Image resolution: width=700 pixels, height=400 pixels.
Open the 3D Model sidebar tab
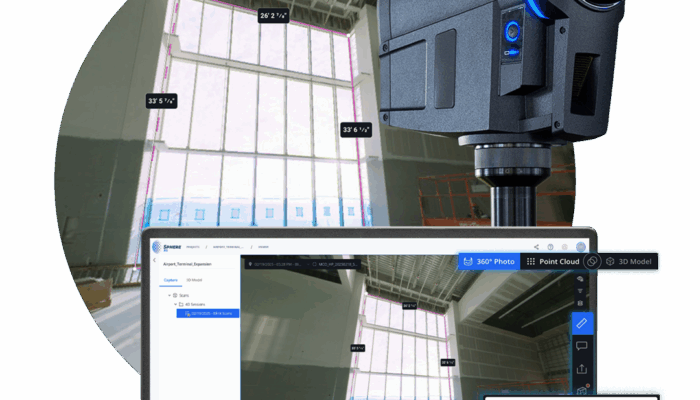tap(196, 280)
